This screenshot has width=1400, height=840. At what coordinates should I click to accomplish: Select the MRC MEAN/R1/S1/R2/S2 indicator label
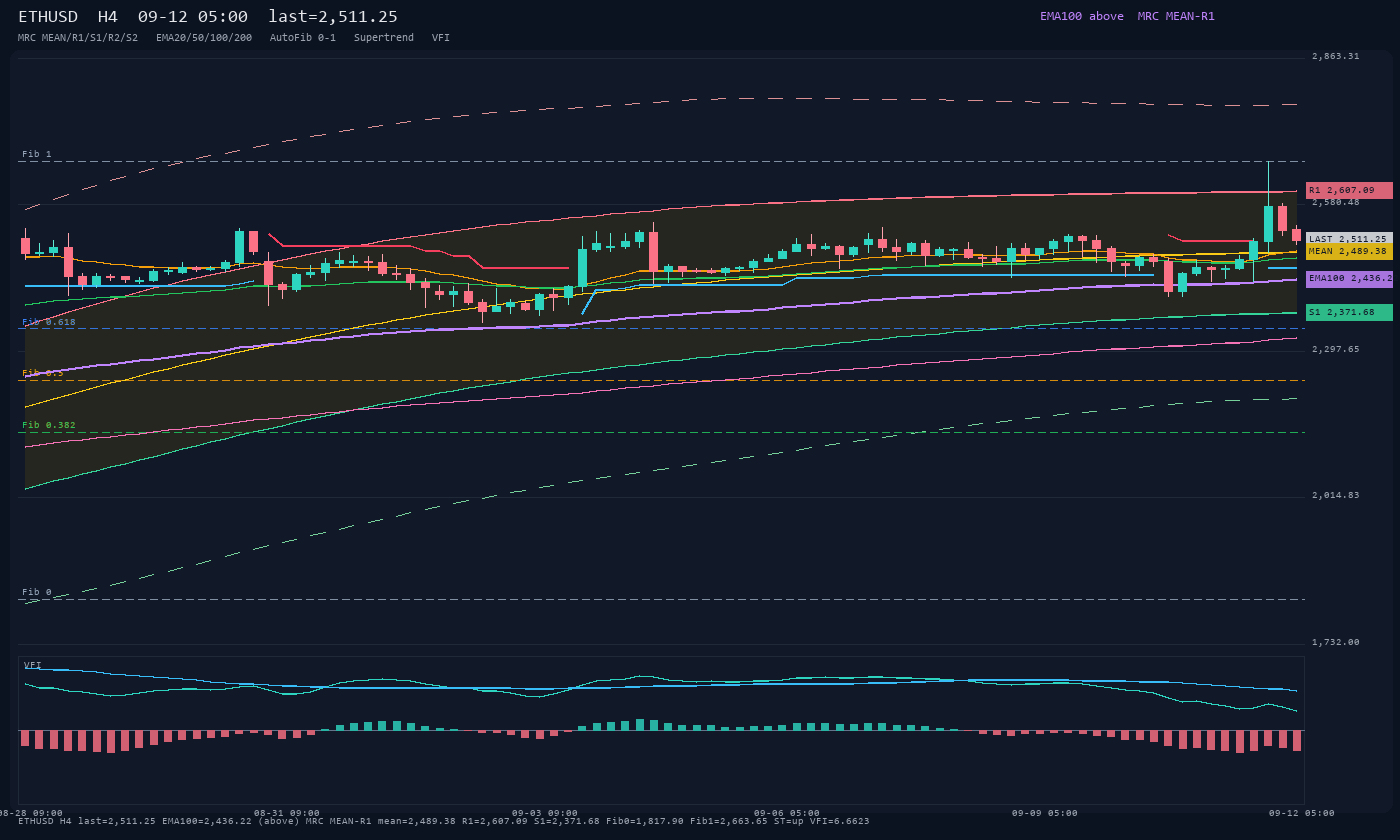[x=78, y=38]
